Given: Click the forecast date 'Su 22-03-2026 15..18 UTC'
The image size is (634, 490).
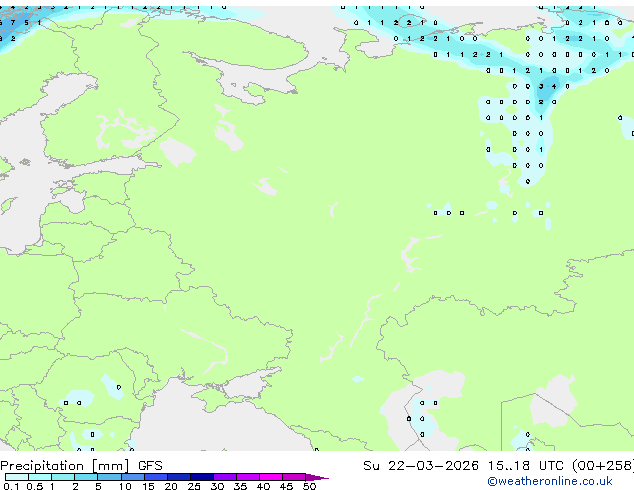Looking at the screenshot, I should 463,465.
